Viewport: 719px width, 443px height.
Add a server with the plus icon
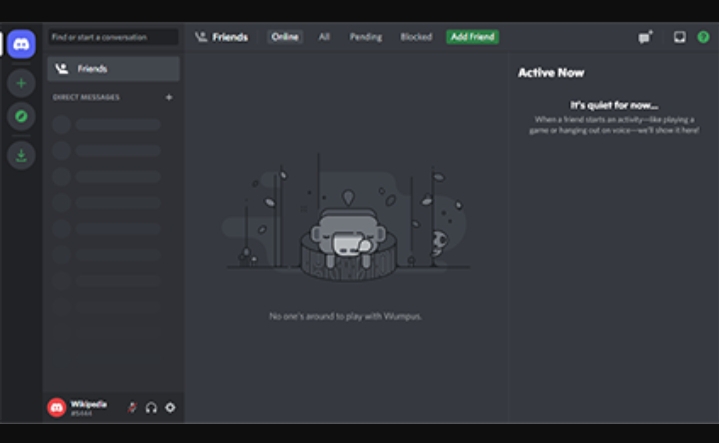21,83
